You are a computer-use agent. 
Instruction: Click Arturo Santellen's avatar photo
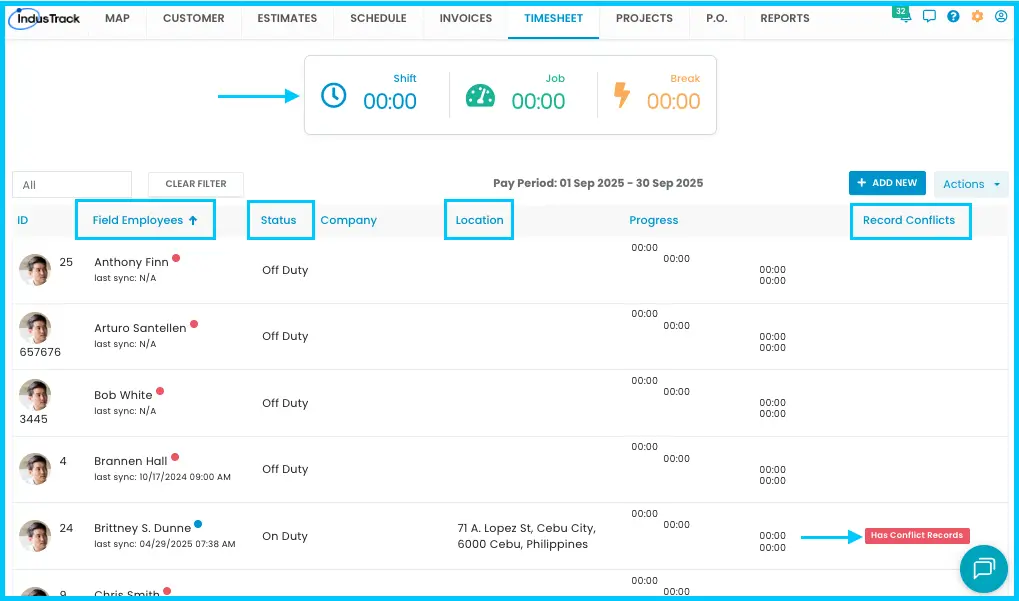pos(35,328)
